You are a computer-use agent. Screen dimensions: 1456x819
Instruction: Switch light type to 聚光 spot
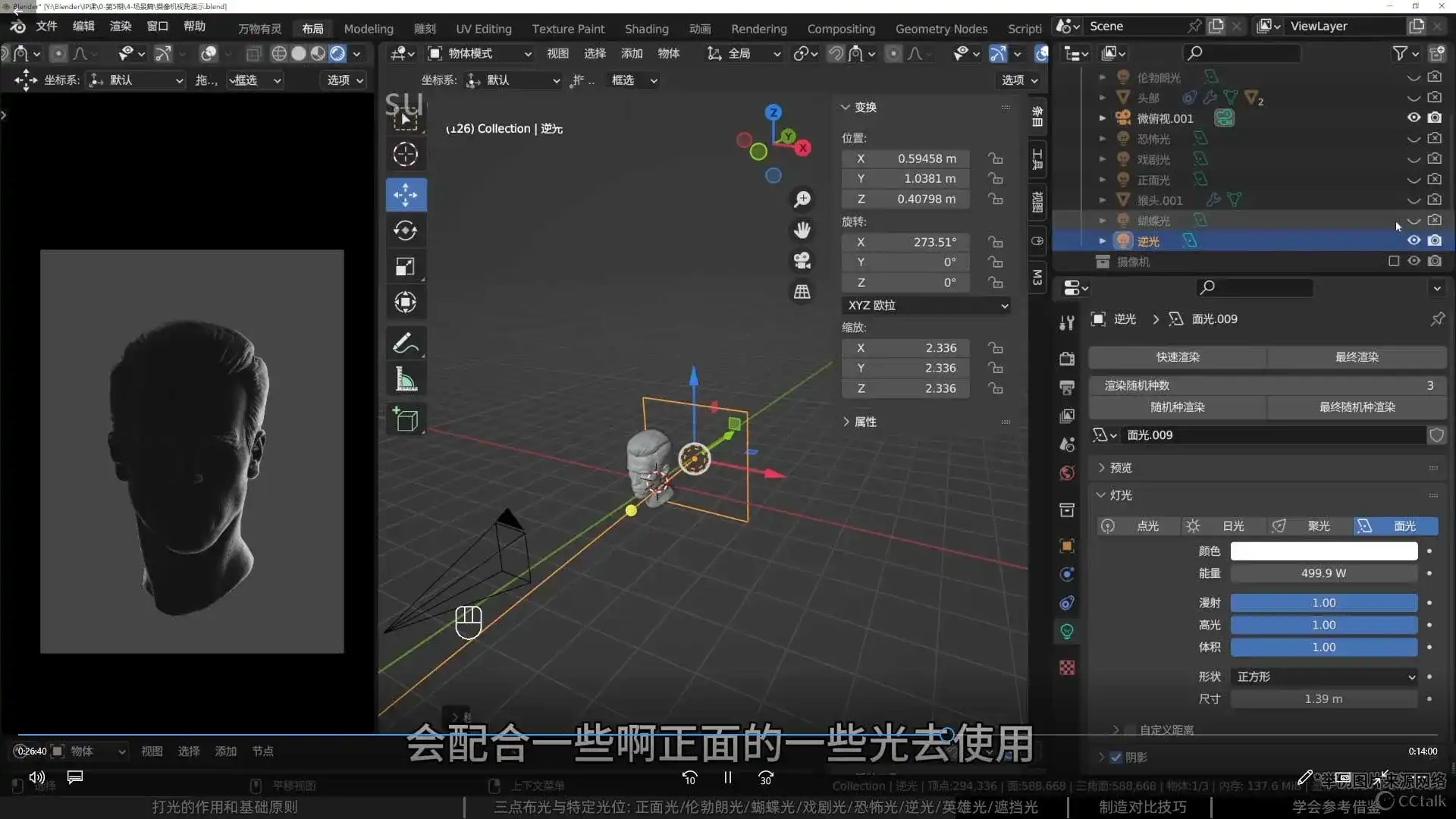click(1318, 526)
